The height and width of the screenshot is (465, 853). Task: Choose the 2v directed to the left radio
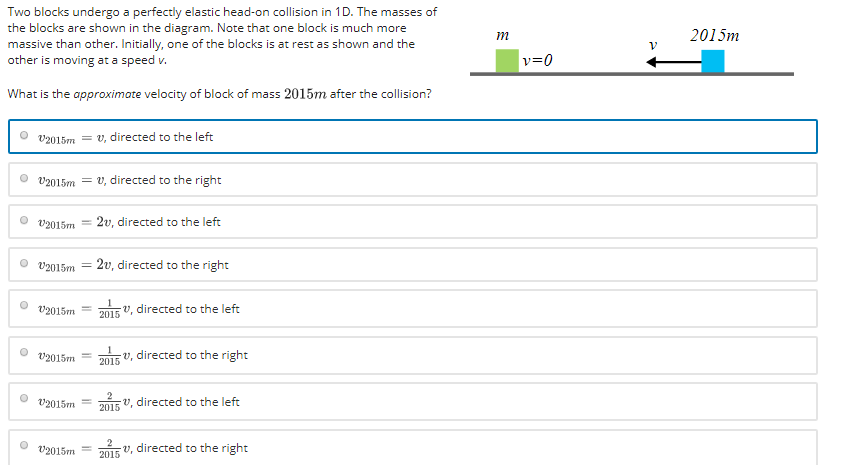[22, 221]
